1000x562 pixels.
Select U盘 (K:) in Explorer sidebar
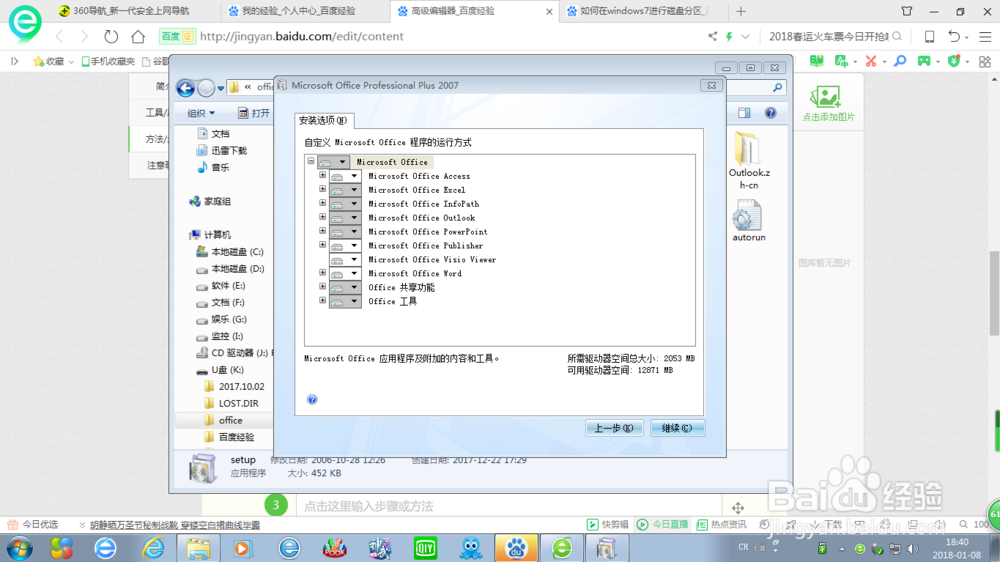[x=220, y=370]
